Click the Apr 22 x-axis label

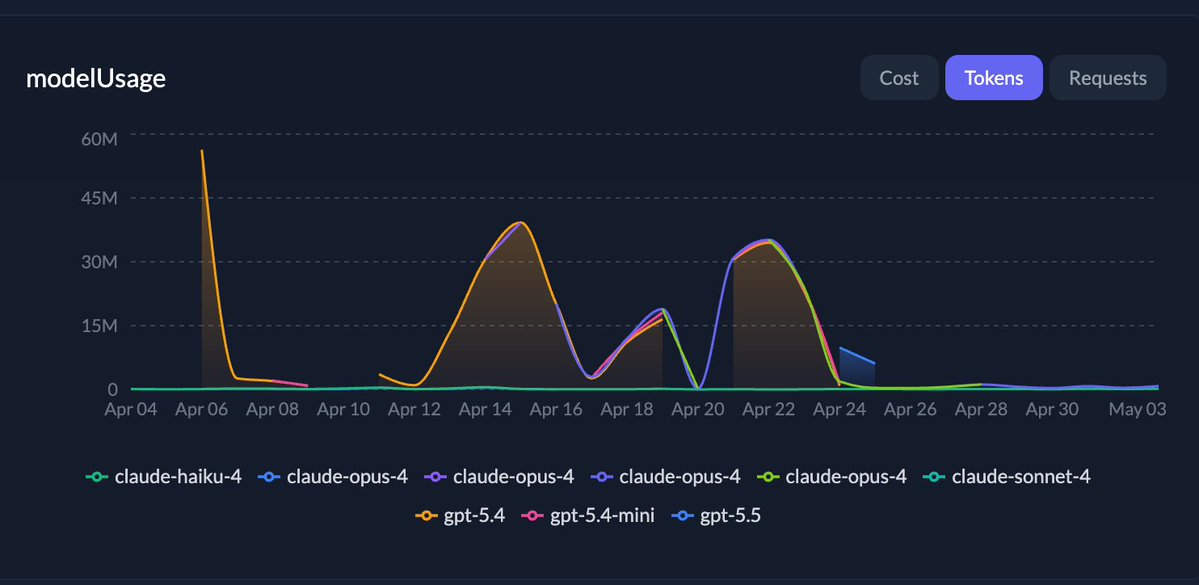[768, 410]
